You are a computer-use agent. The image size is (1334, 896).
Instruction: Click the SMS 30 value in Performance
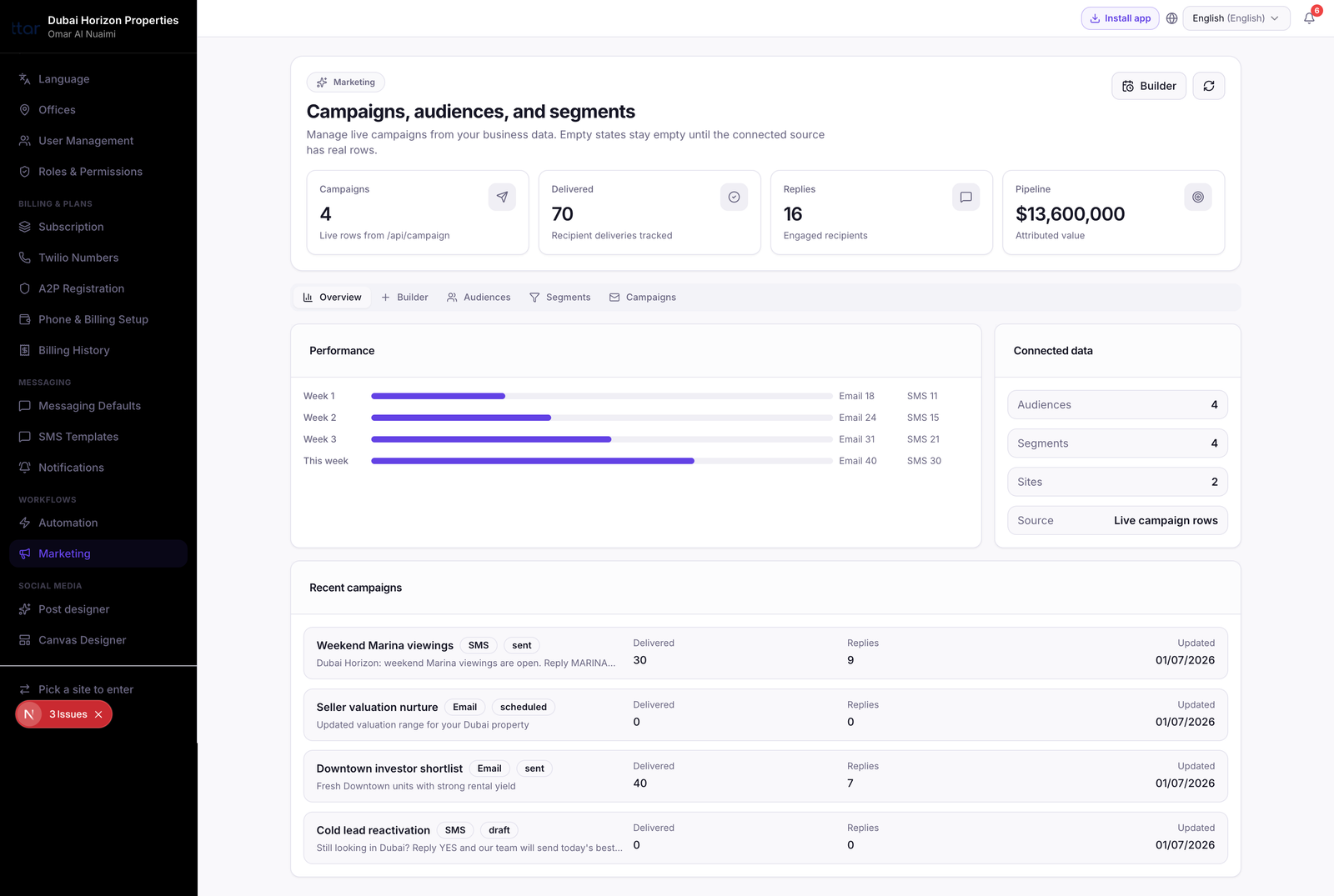tap(924, 461)
